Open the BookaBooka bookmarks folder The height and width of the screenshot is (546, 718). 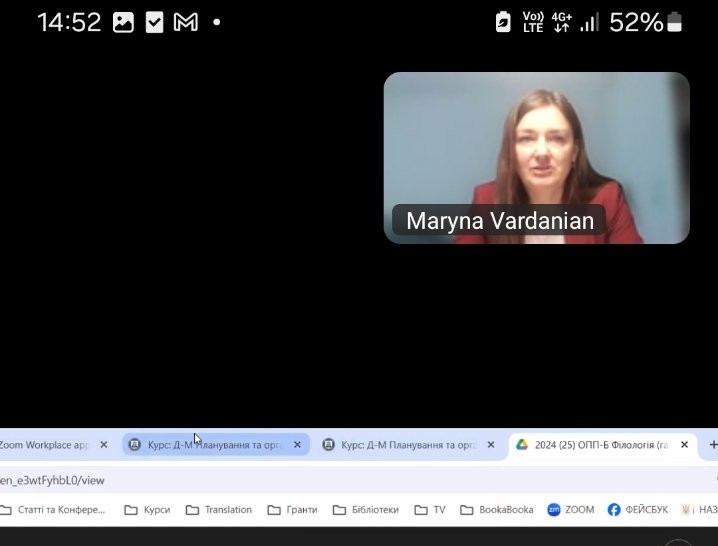[x=496, y=510]
